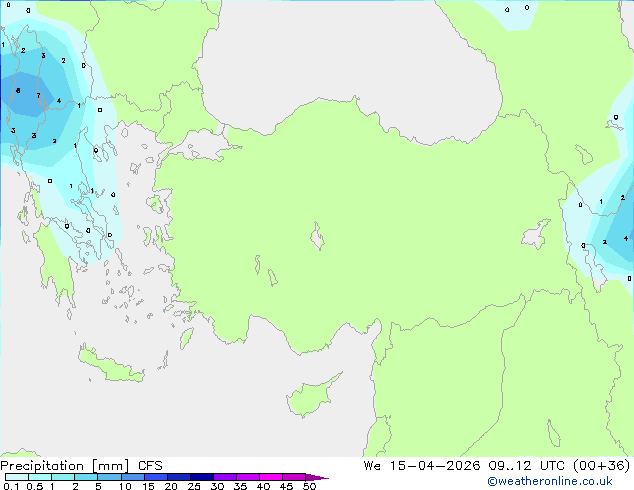Viewport: 634px width, 490px height.
Task: Click the '10' legend scale value
Action: pos(125,486)
